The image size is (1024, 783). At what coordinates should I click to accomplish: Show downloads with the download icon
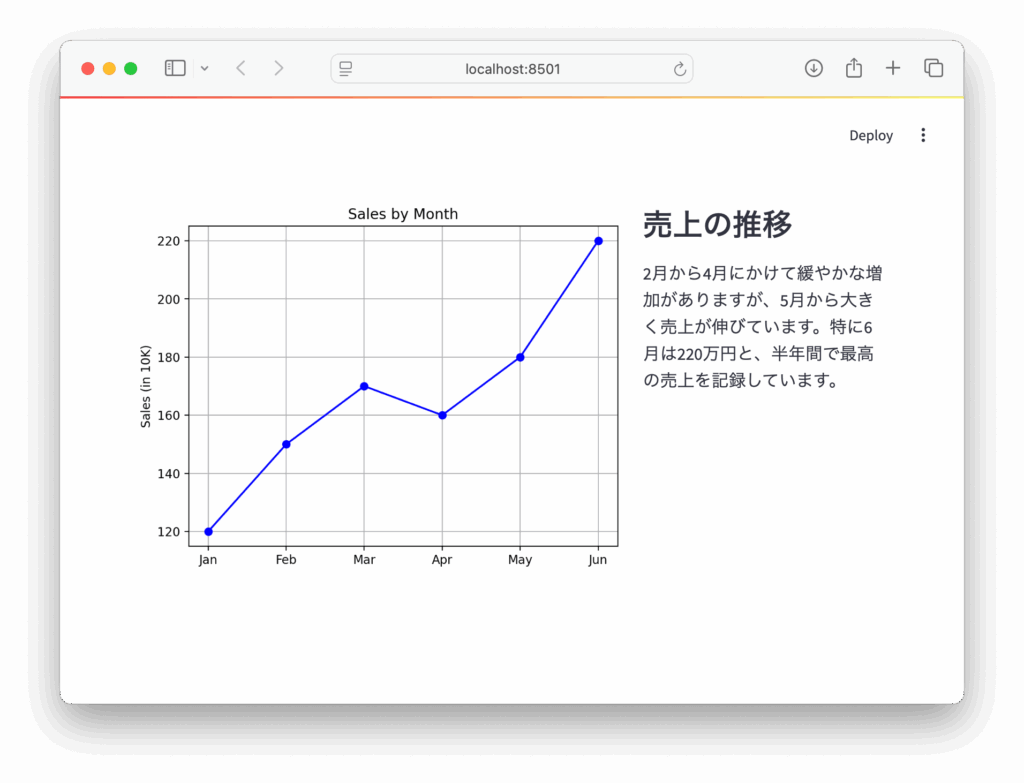(x=814, y=68)
